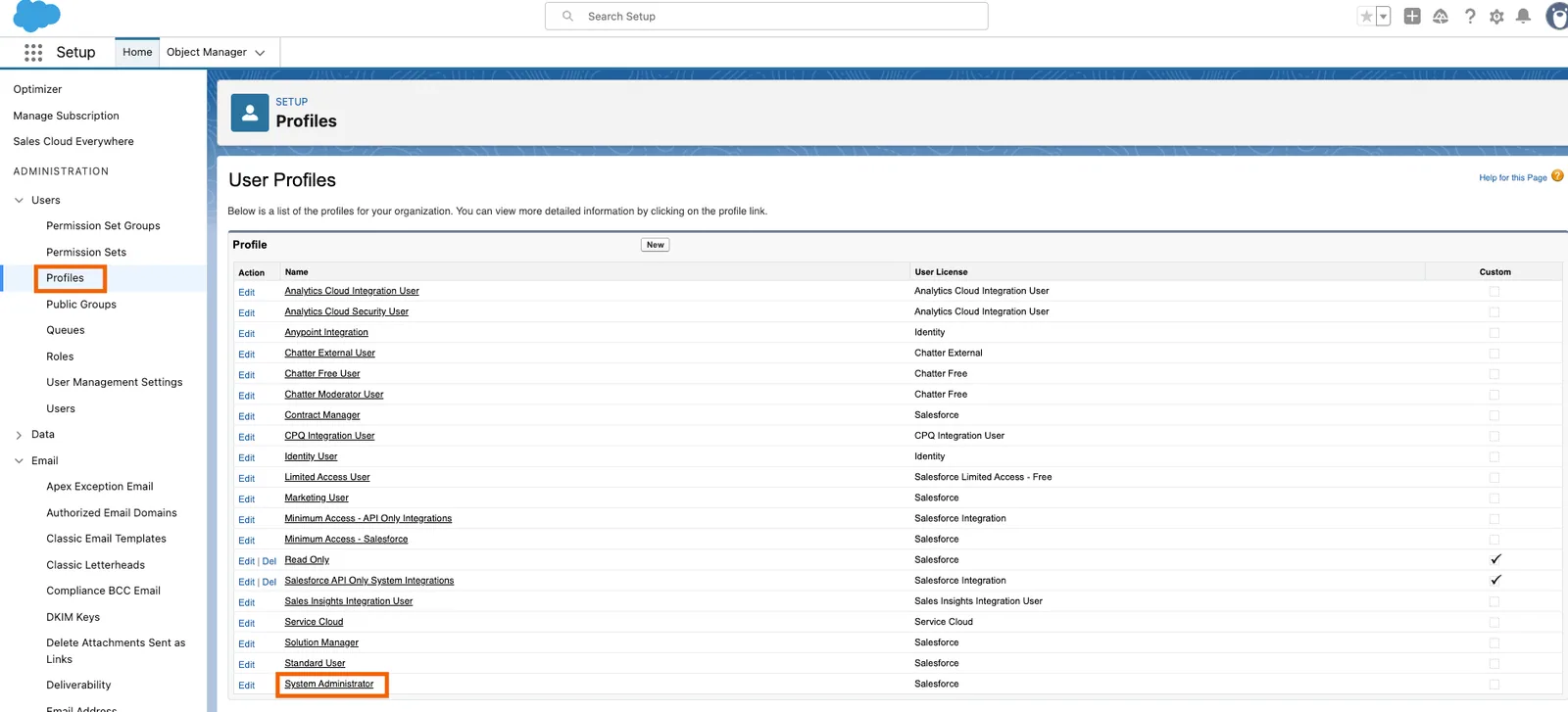Open the help question mark icon
1568x712 pixels.
[x=1470, y=16]
